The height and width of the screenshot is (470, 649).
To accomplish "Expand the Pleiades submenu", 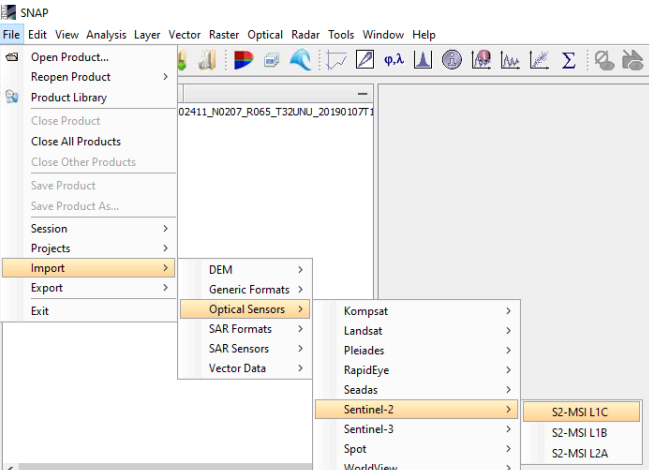I will coord(416,350).
